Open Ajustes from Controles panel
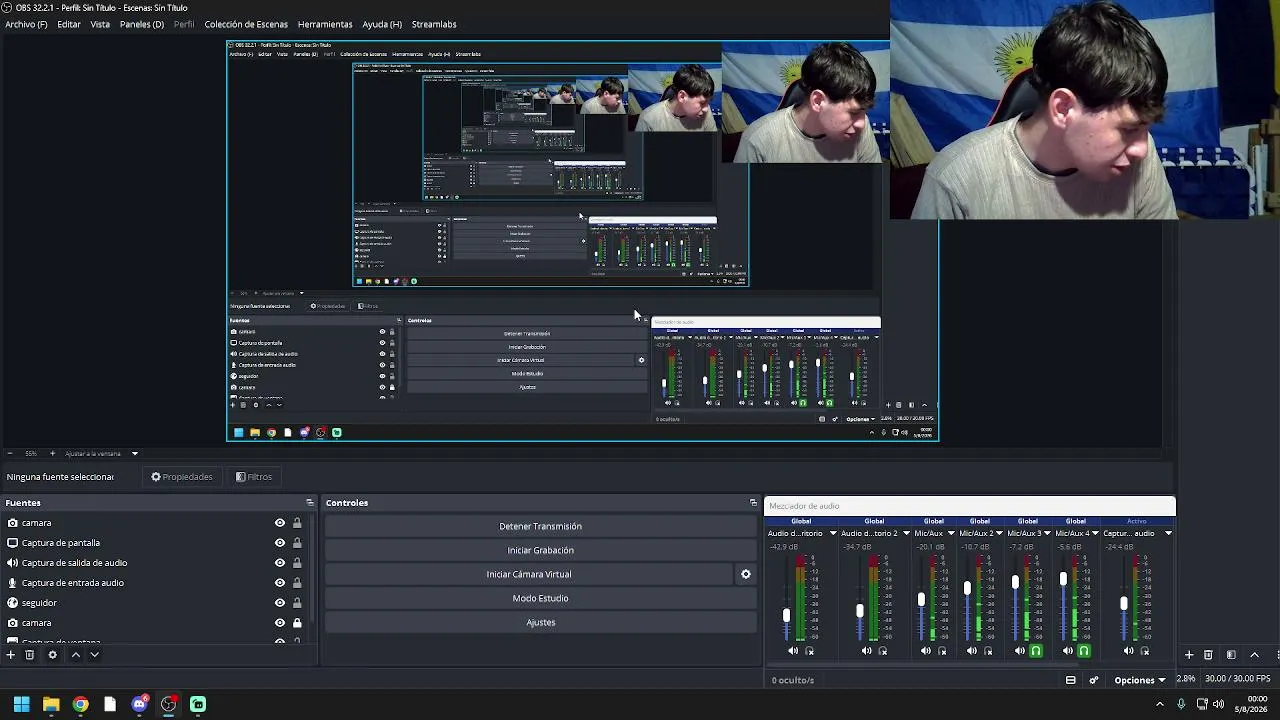The width and height of the screenshot is (1280, 720). (x=540, y=623)
